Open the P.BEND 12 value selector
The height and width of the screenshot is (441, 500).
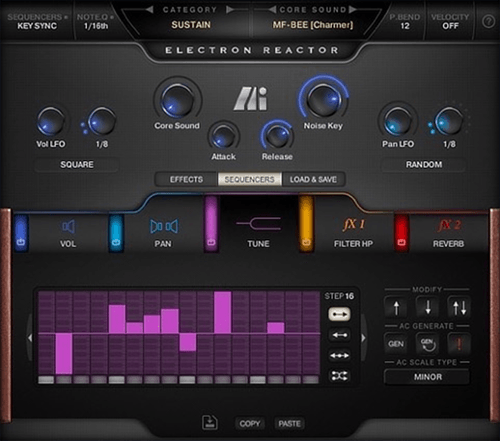pos(405,21)
